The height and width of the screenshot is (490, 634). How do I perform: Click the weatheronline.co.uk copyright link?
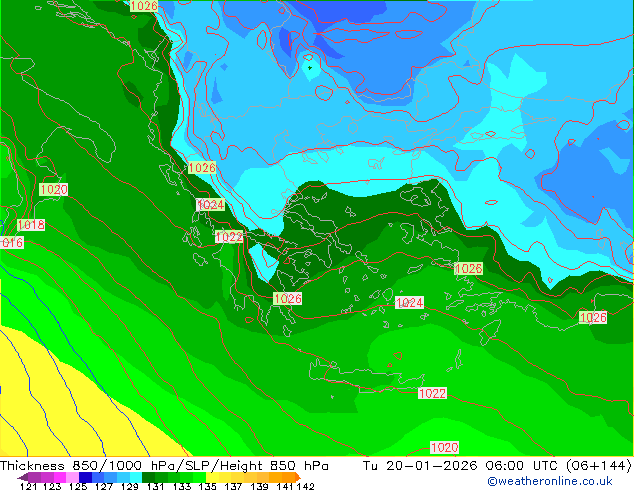pos(550,481)
